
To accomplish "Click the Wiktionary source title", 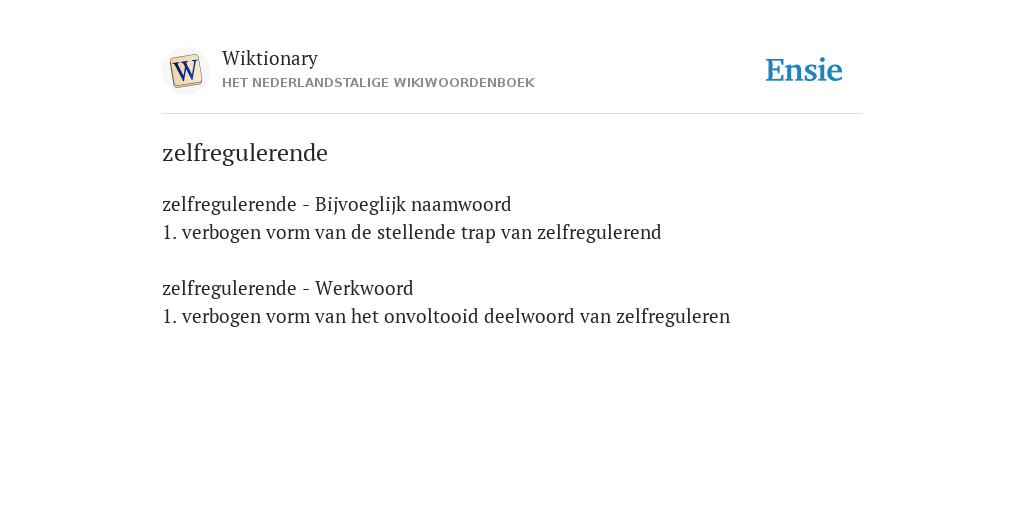I will (270, 58).
